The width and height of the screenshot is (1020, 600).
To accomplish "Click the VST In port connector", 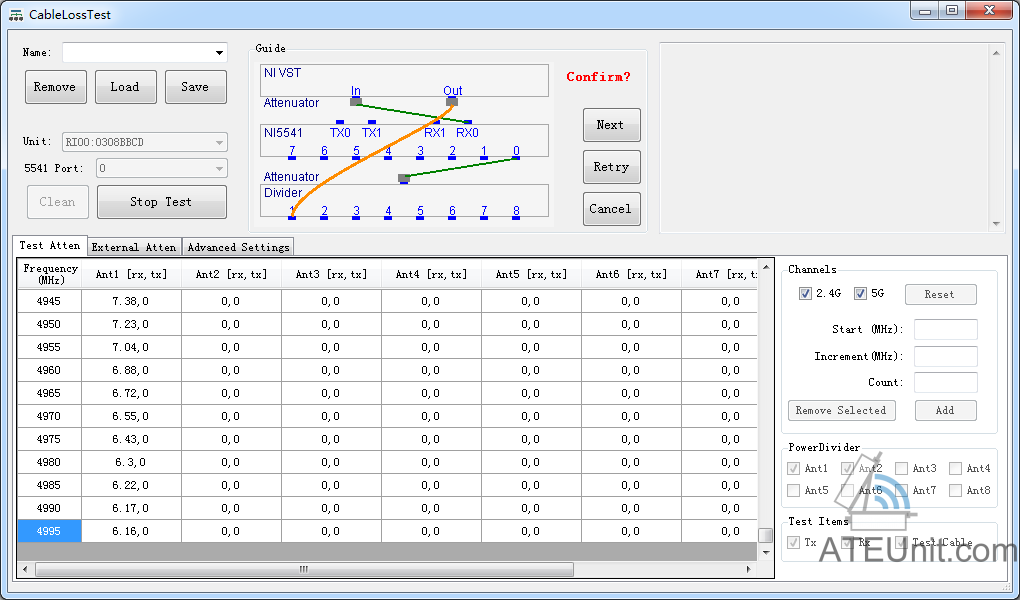I will click(x=356, y=101).
